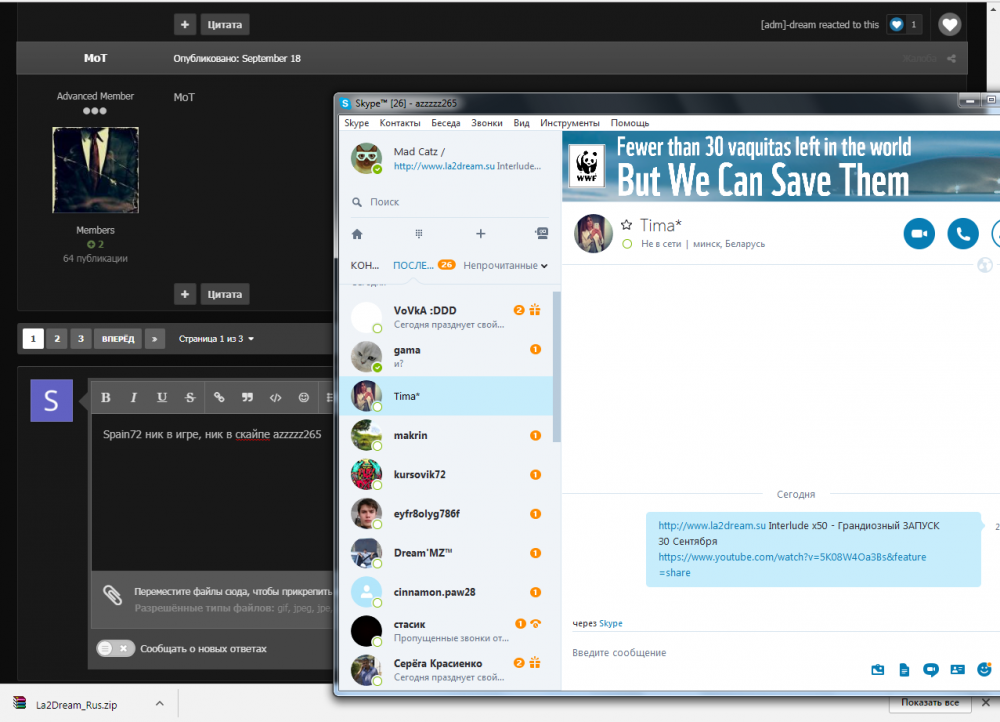Click the Skype home icon

[x=357, y=234]
